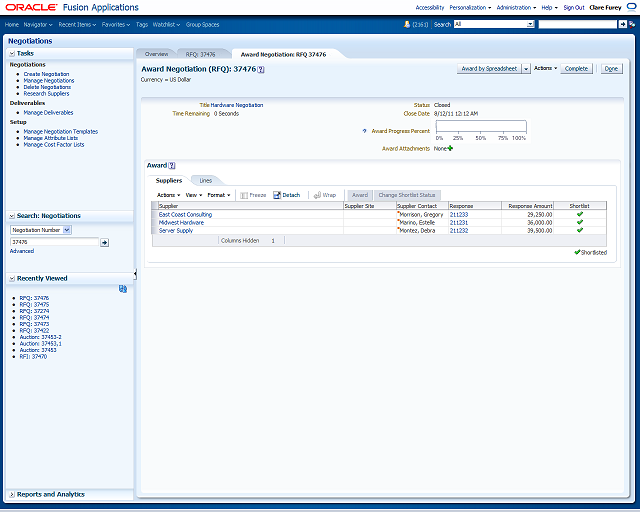Open the East Coast Consulting supplier link
Viewport: 640px width, 512px height.
[185, 214]
